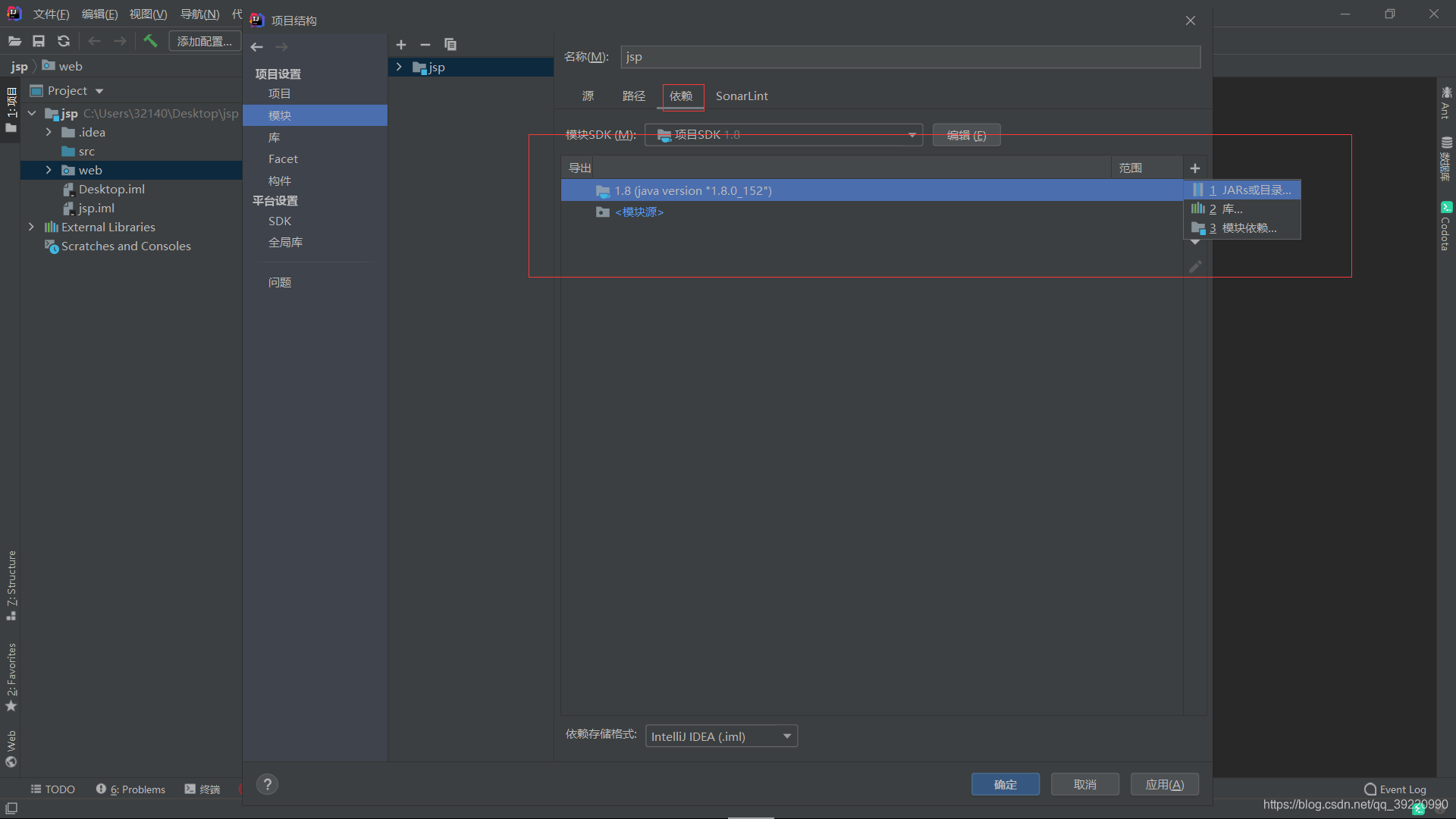Switch to the SonarLint tab
Viewport: 1456px width, 819px height.
pos(741,96)
